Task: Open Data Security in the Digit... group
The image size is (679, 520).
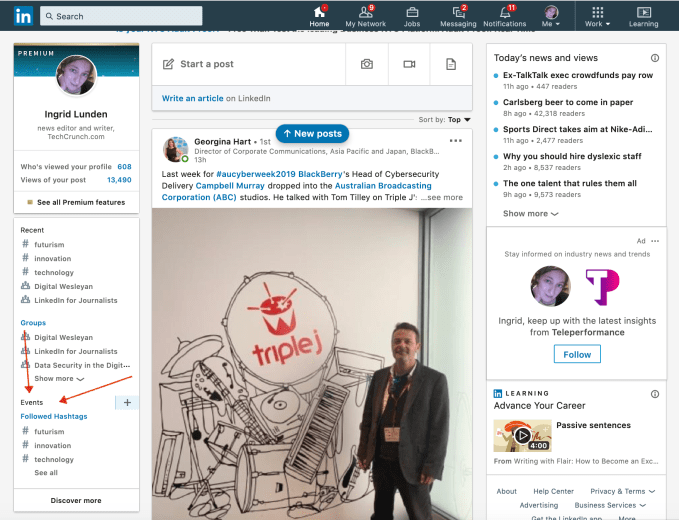Action: [82, 365]
